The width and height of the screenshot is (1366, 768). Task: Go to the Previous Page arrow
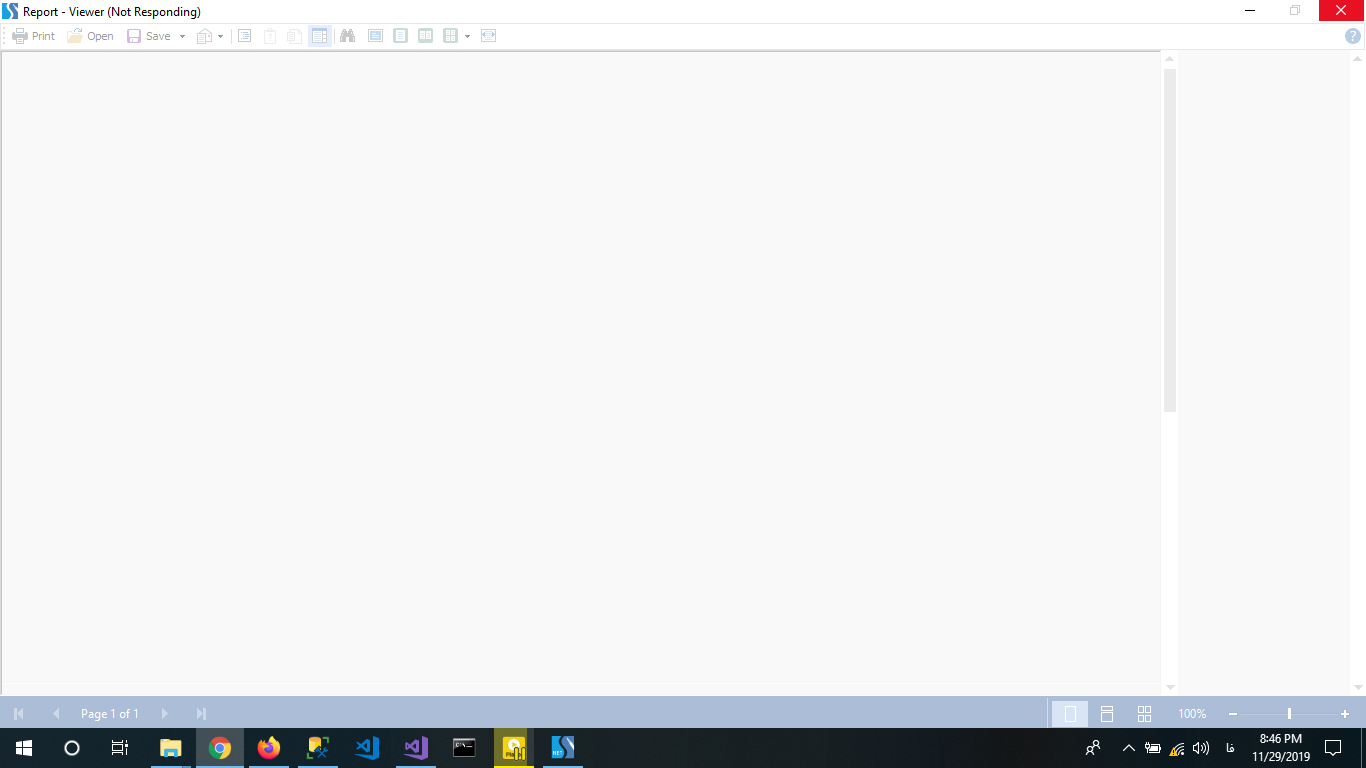(x=56, y=714)
